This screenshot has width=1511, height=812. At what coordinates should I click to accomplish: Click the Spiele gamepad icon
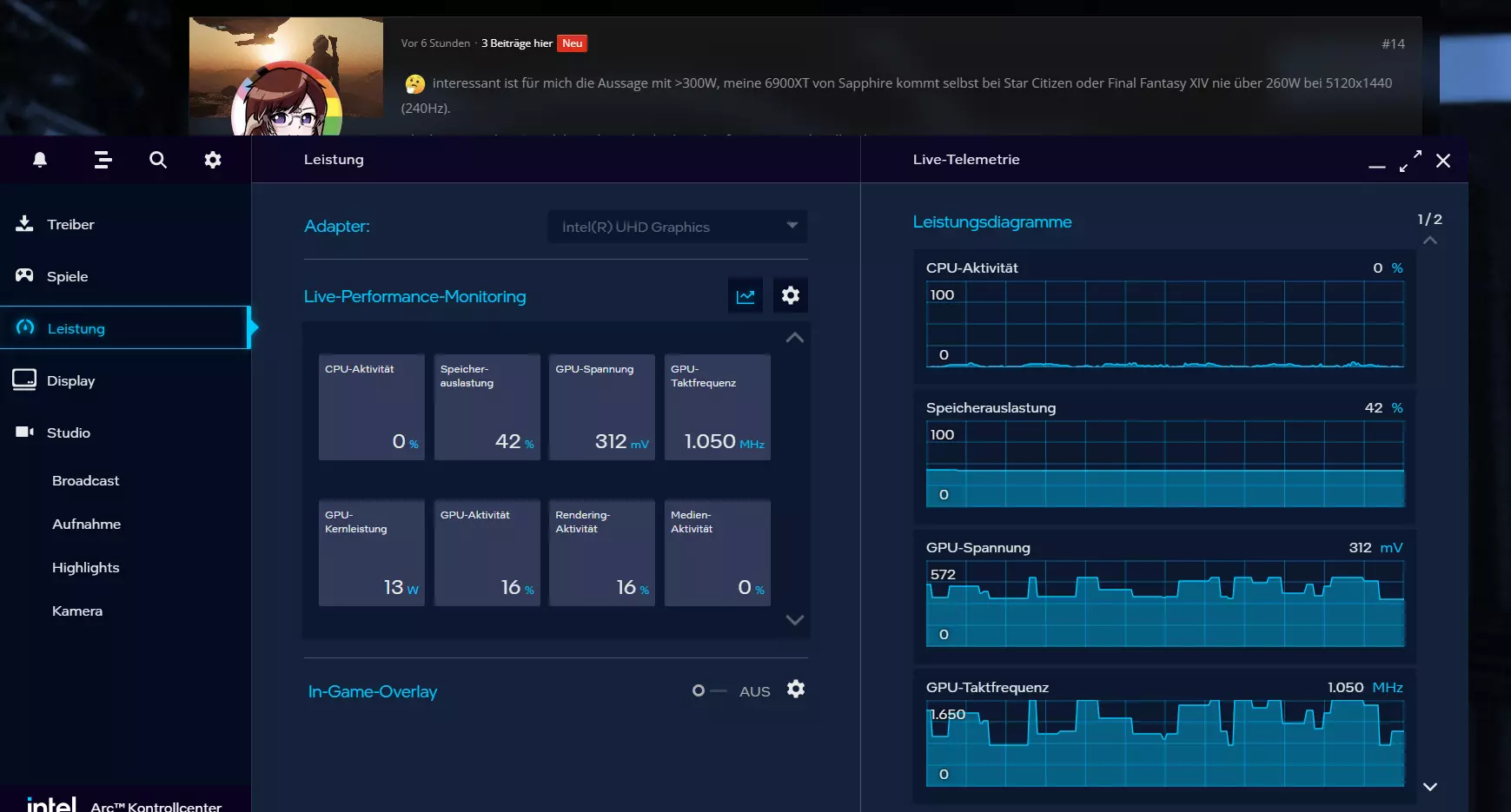pyautogui.click(x=24, y=276)
